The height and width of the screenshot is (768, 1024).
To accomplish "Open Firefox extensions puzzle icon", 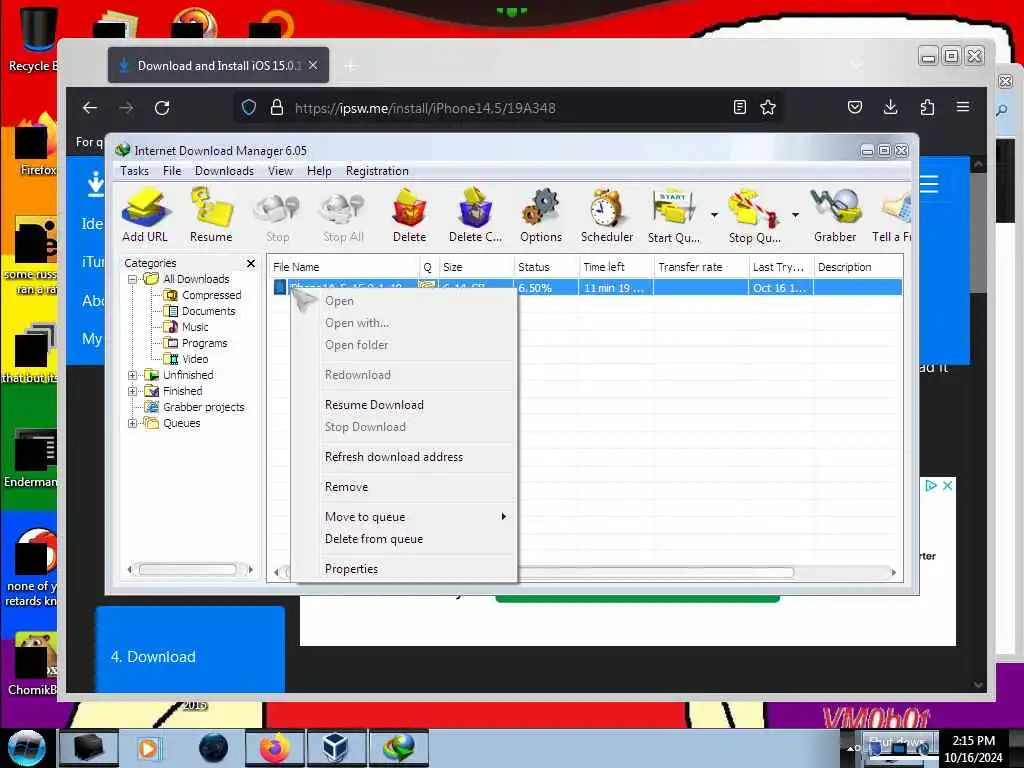I will point(927,107).
